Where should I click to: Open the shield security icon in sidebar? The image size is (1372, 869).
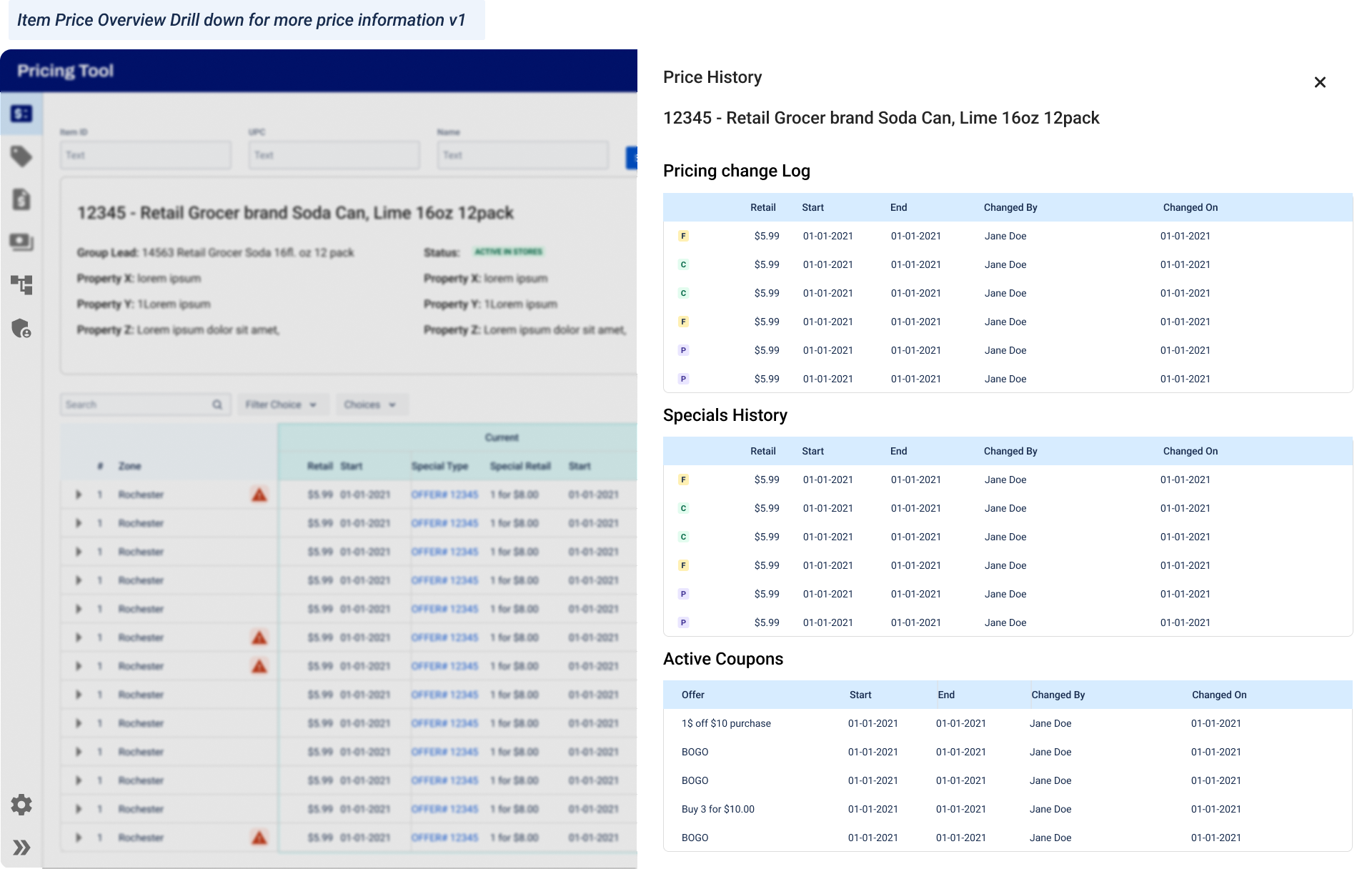[21, 328]
